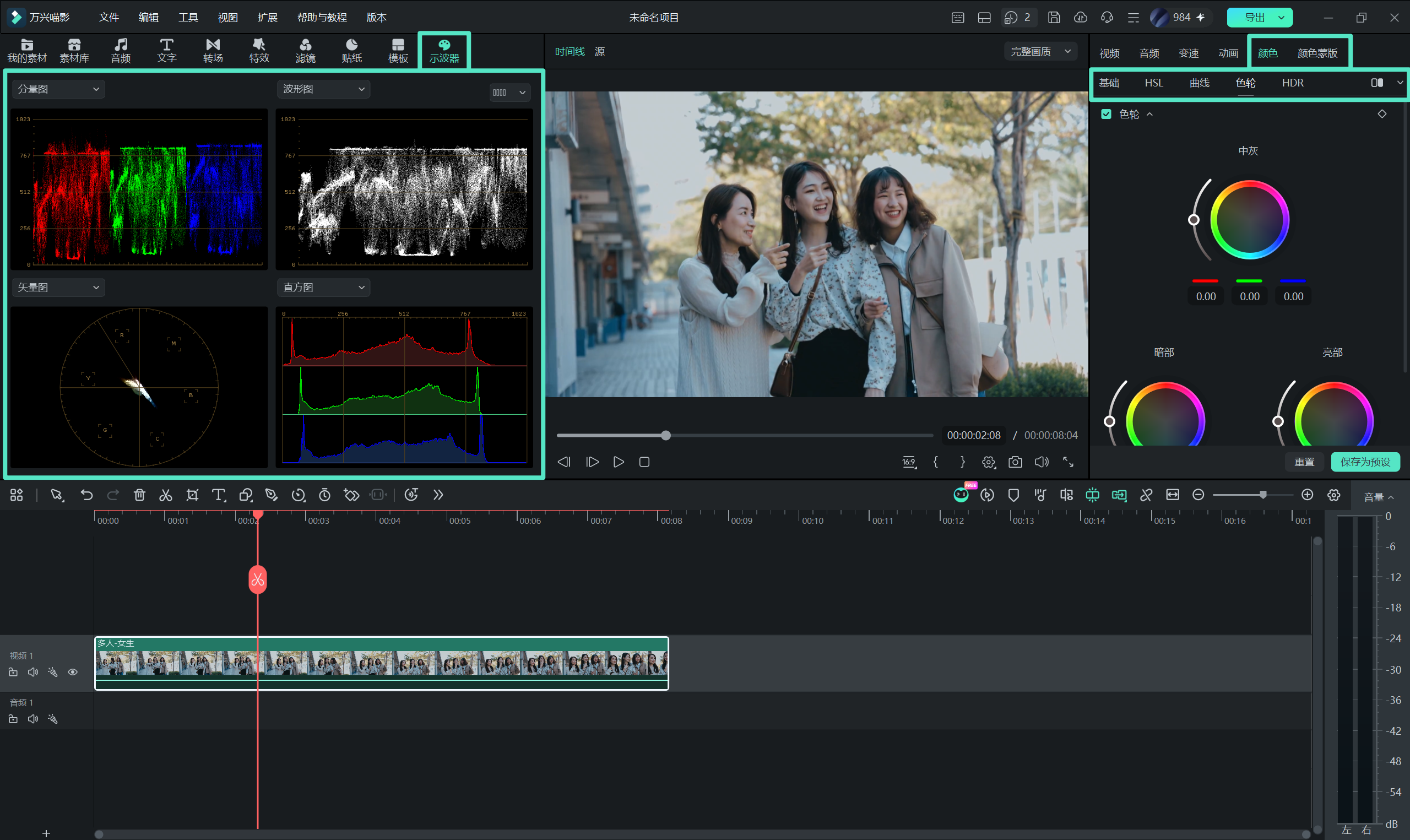Open the 波形图 scope type dropdown

pyautogui.click(x=324, y=89)
